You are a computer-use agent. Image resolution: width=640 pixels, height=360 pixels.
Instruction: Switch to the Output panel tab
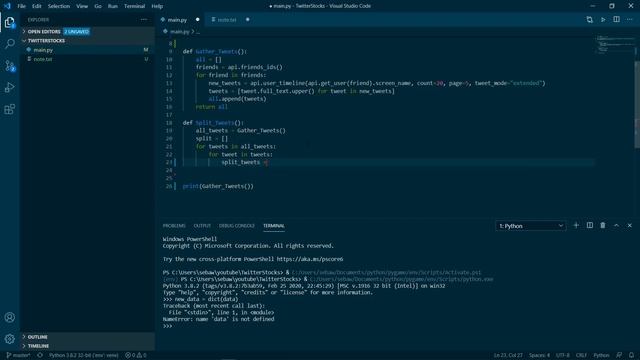point(202,226)
